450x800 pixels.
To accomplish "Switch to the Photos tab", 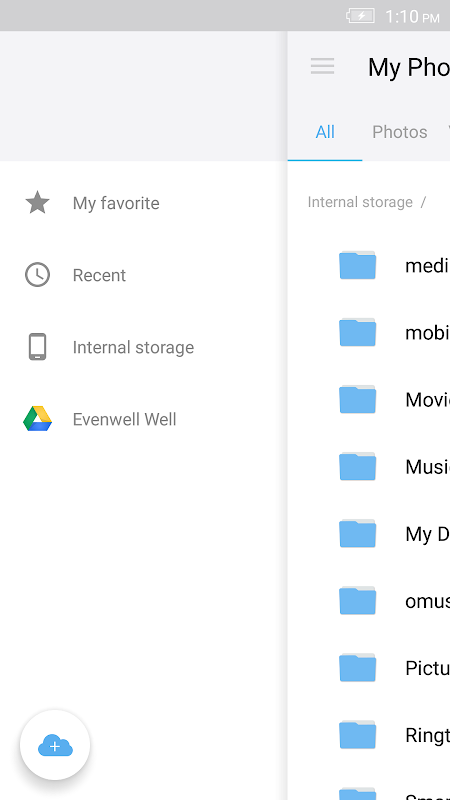I will coord(399,132).
